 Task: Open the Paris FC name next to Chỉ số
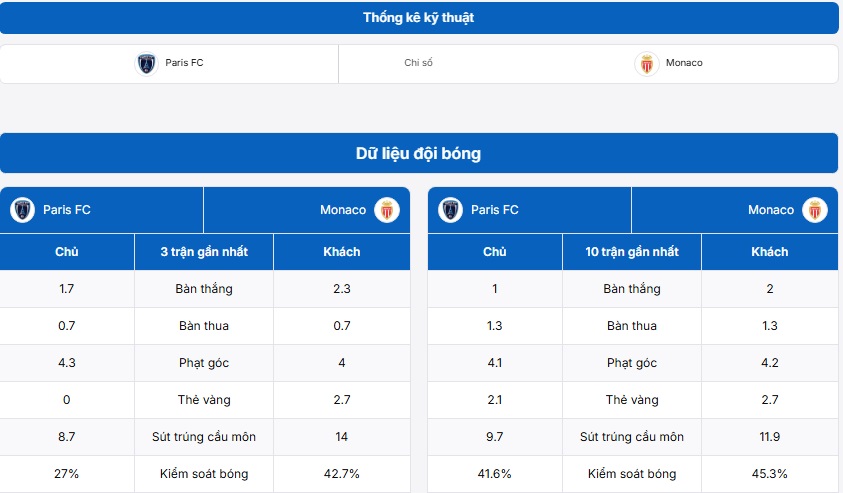click(x=184, y=63)
